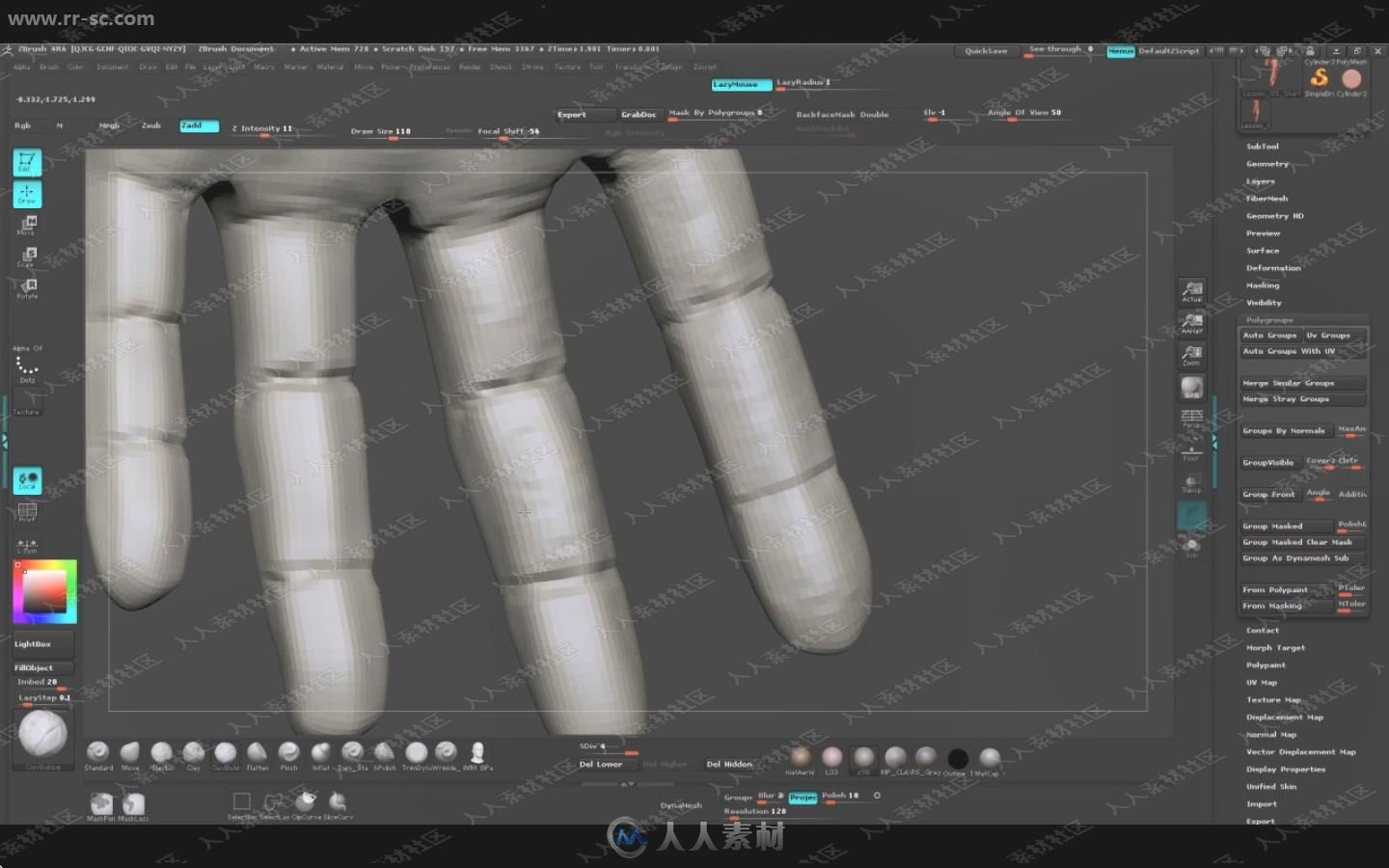This screenshot has height=868, width=1389.
Task: Select the Rotate transform tool icon
Action: (x=27, y=287)
